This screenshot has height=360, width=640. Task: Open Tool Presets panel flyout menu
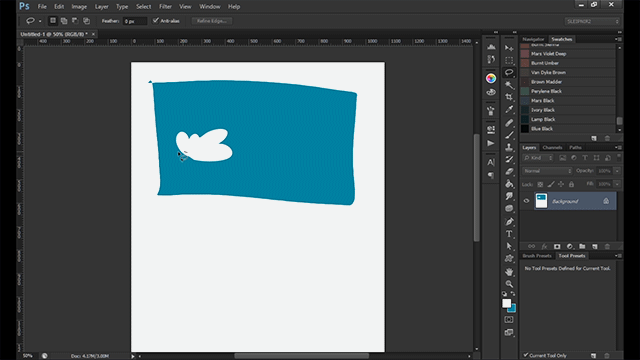pyautogui.click(x=618, y=256)
